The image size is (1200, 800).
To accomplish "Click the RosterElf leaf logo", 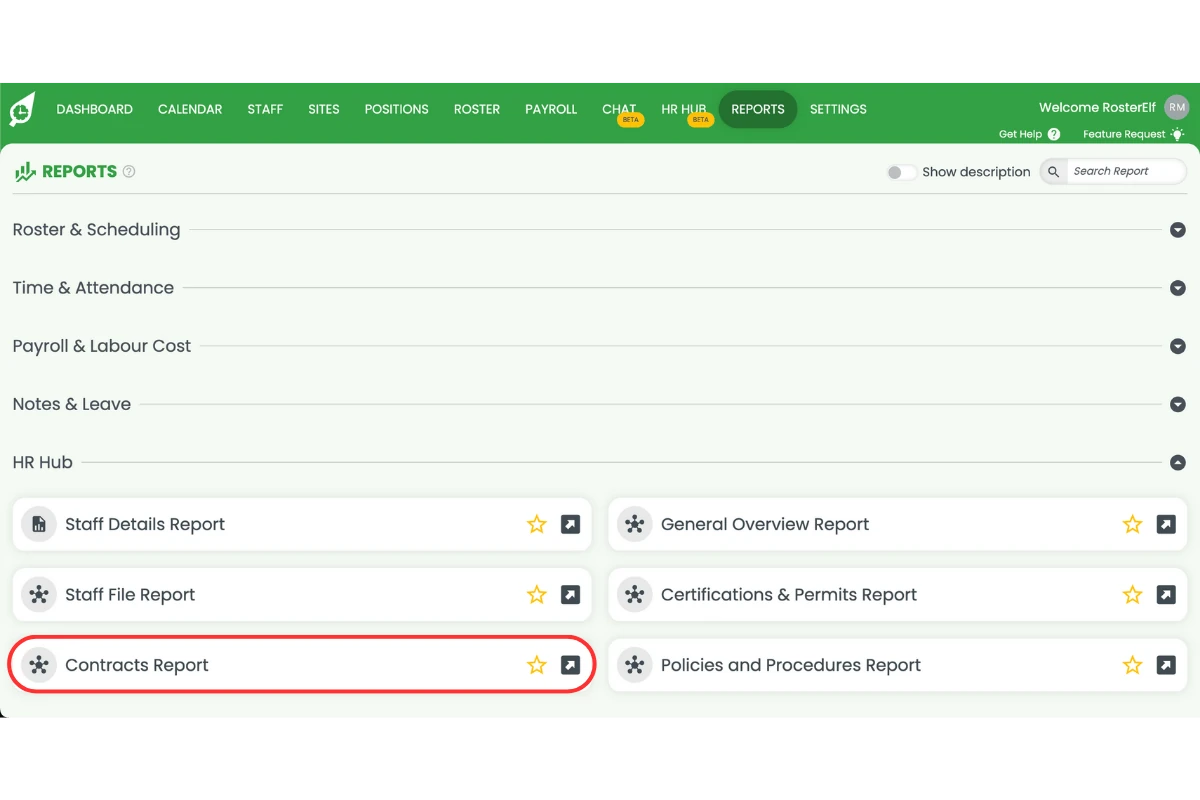I will click(22, 110).
